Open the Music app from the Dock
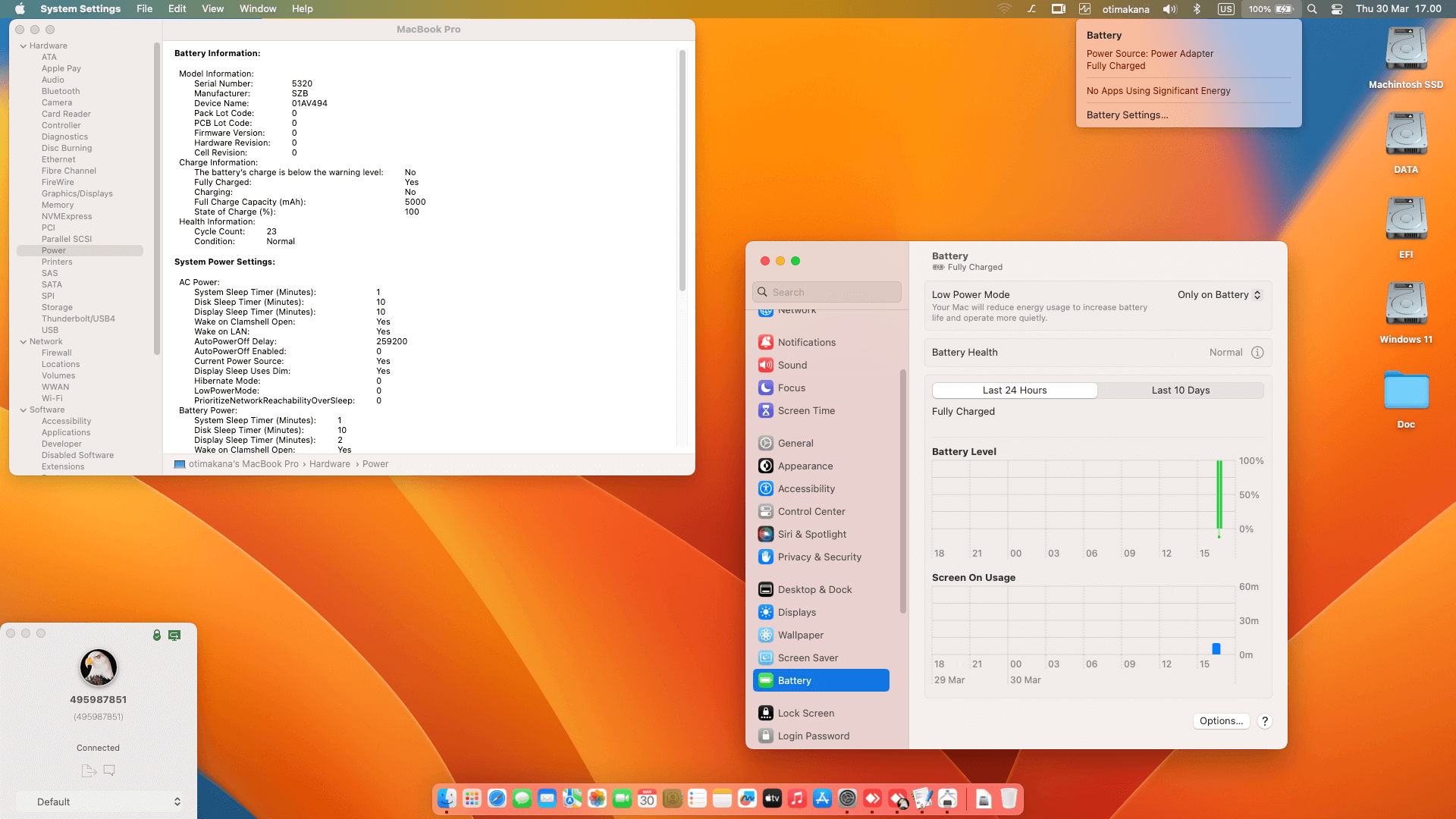Screen dimensions: 1456x819 tap(797, 799)
